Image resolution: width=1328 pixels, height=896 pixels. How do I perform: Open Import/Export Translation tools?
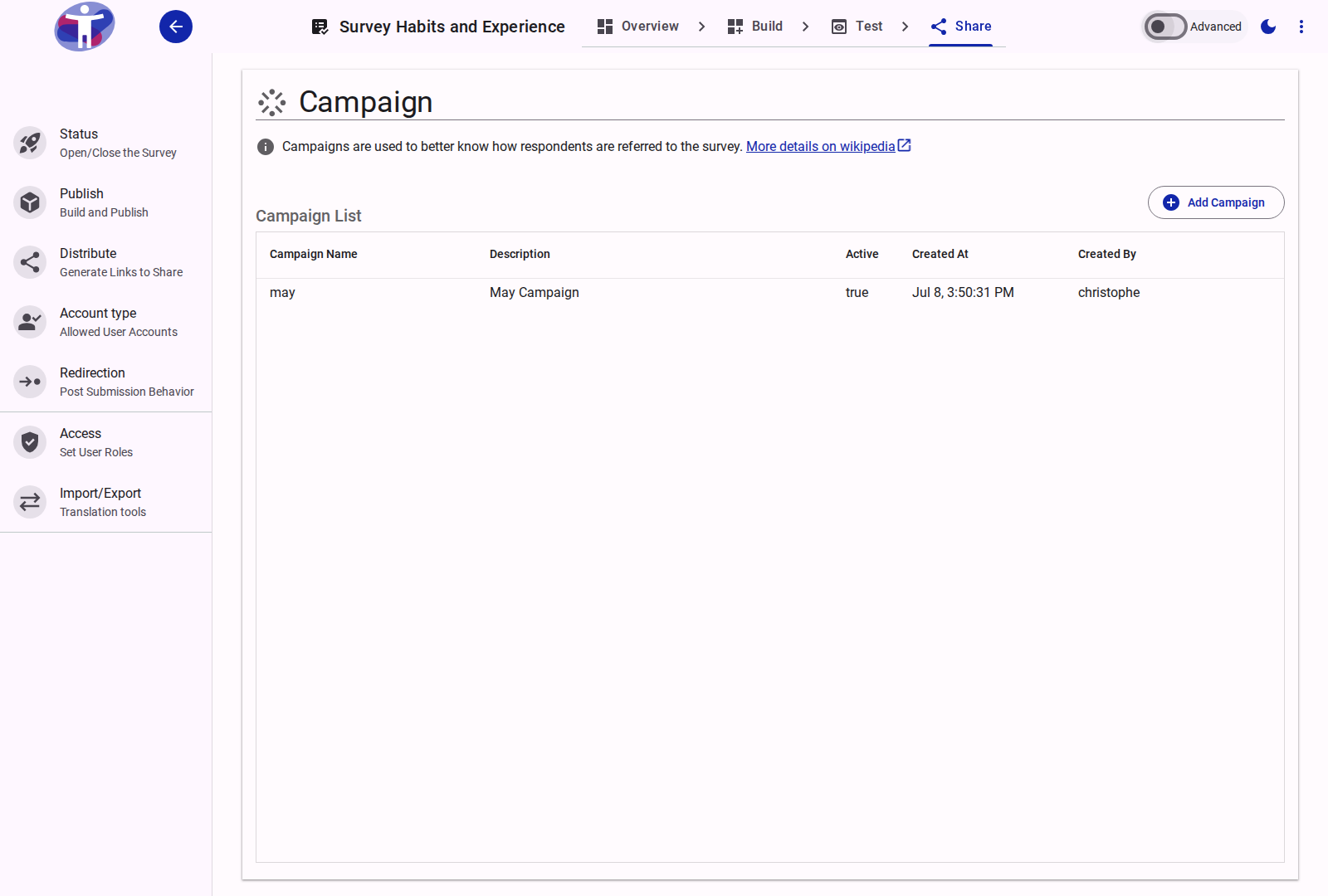[x=105, y=502]
